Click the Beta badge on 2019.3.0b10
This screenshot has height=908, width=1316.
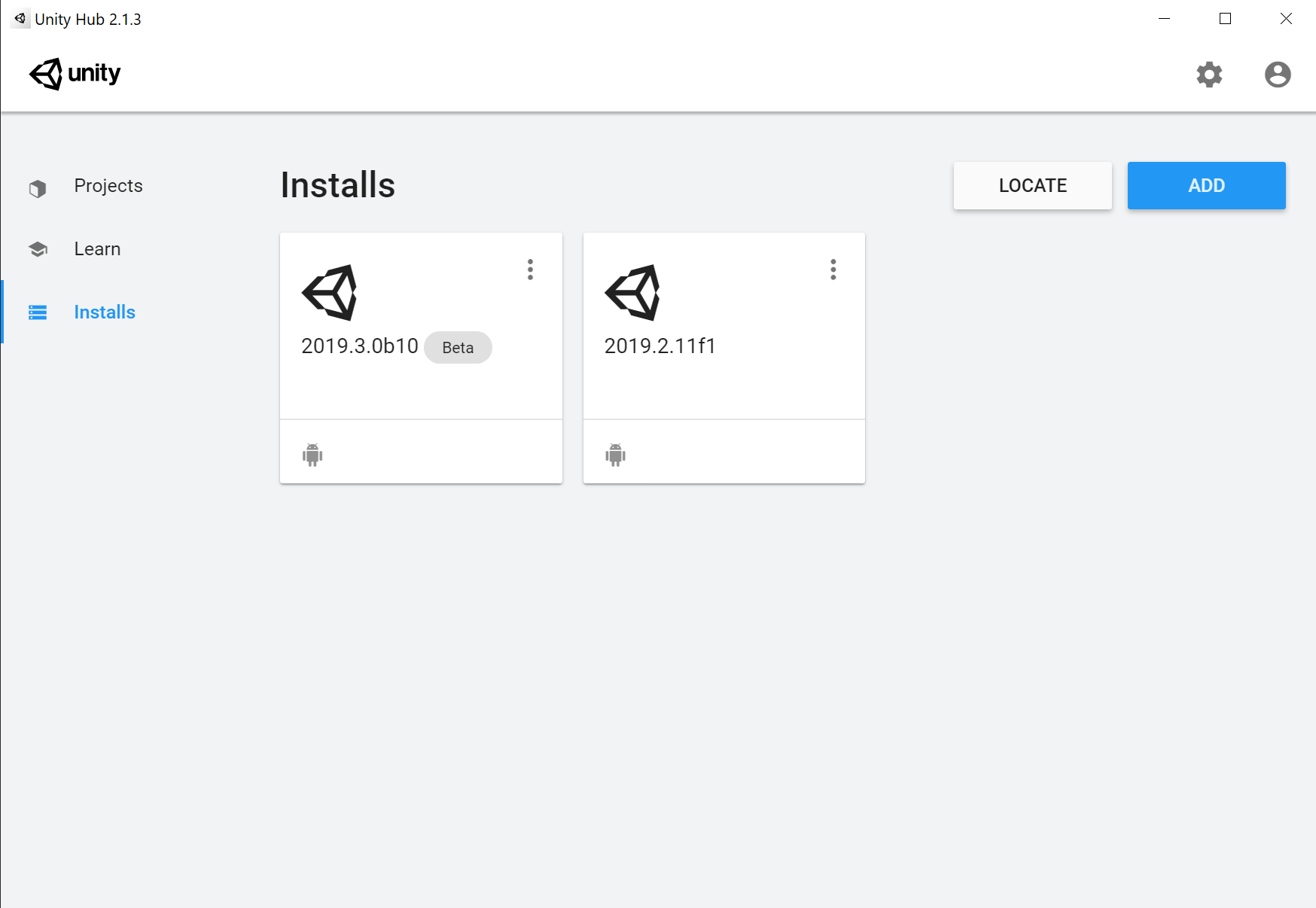tap(458, 347)
